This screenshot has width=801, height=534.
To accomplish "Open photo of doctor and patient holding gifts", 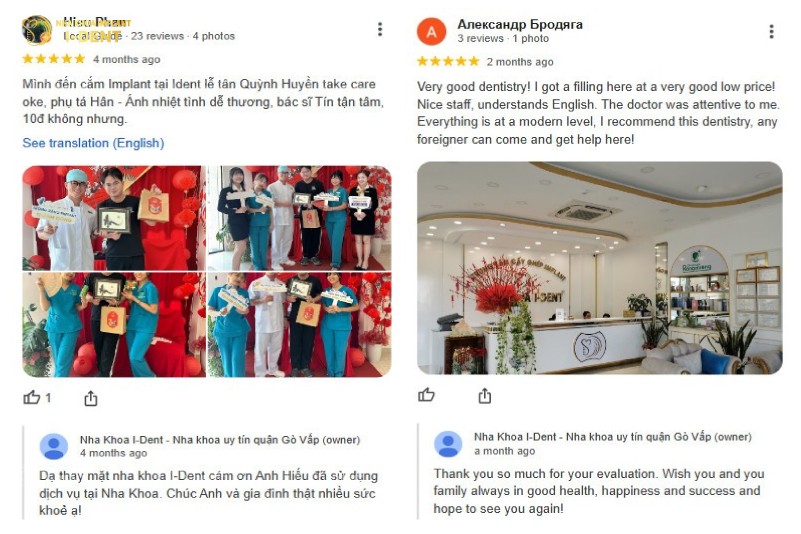I will coord(114,218).
